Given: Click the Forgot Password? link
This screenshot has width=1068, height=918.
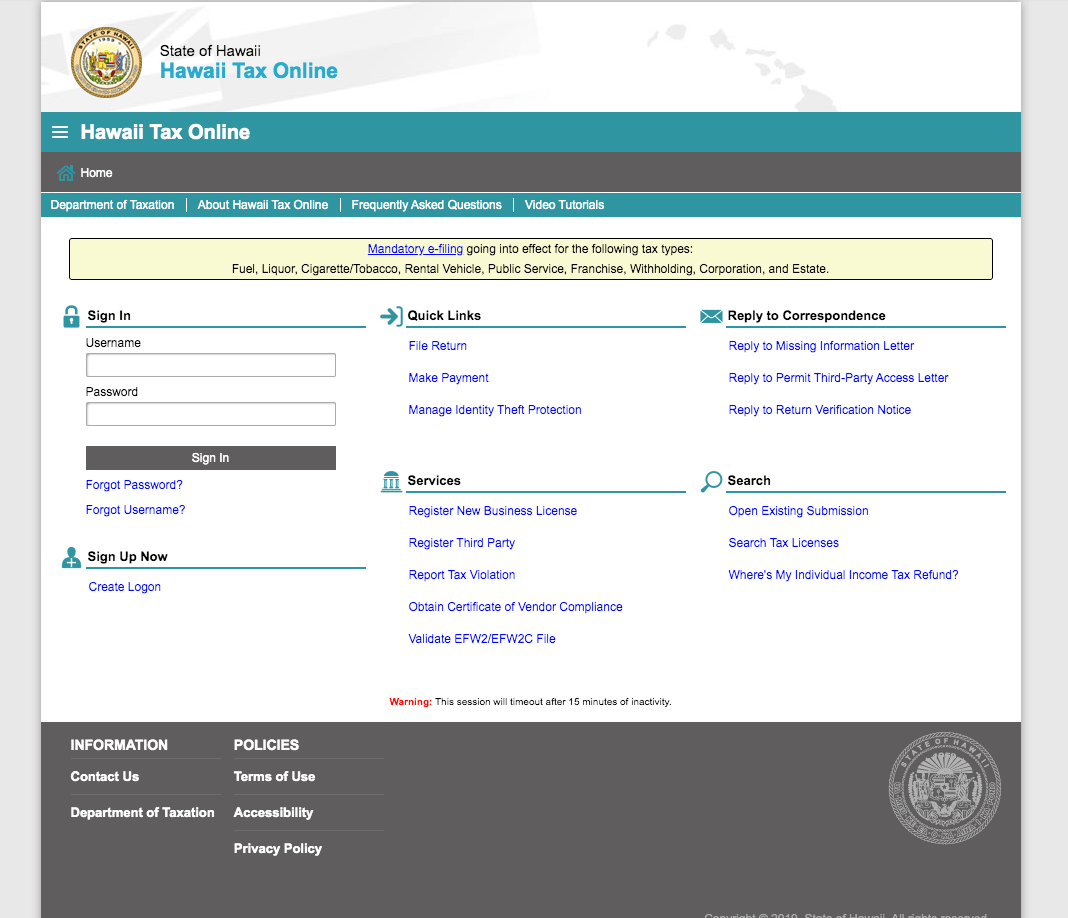Looking at the screenshot, I should point(133,484).
